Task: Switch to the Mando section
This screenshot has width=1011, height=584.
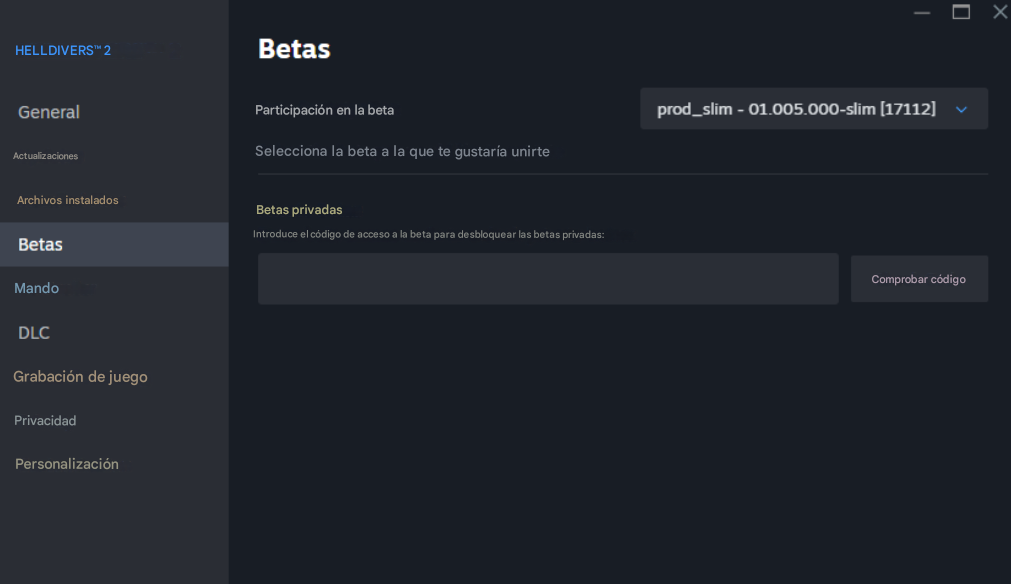Action: [37, 288]
